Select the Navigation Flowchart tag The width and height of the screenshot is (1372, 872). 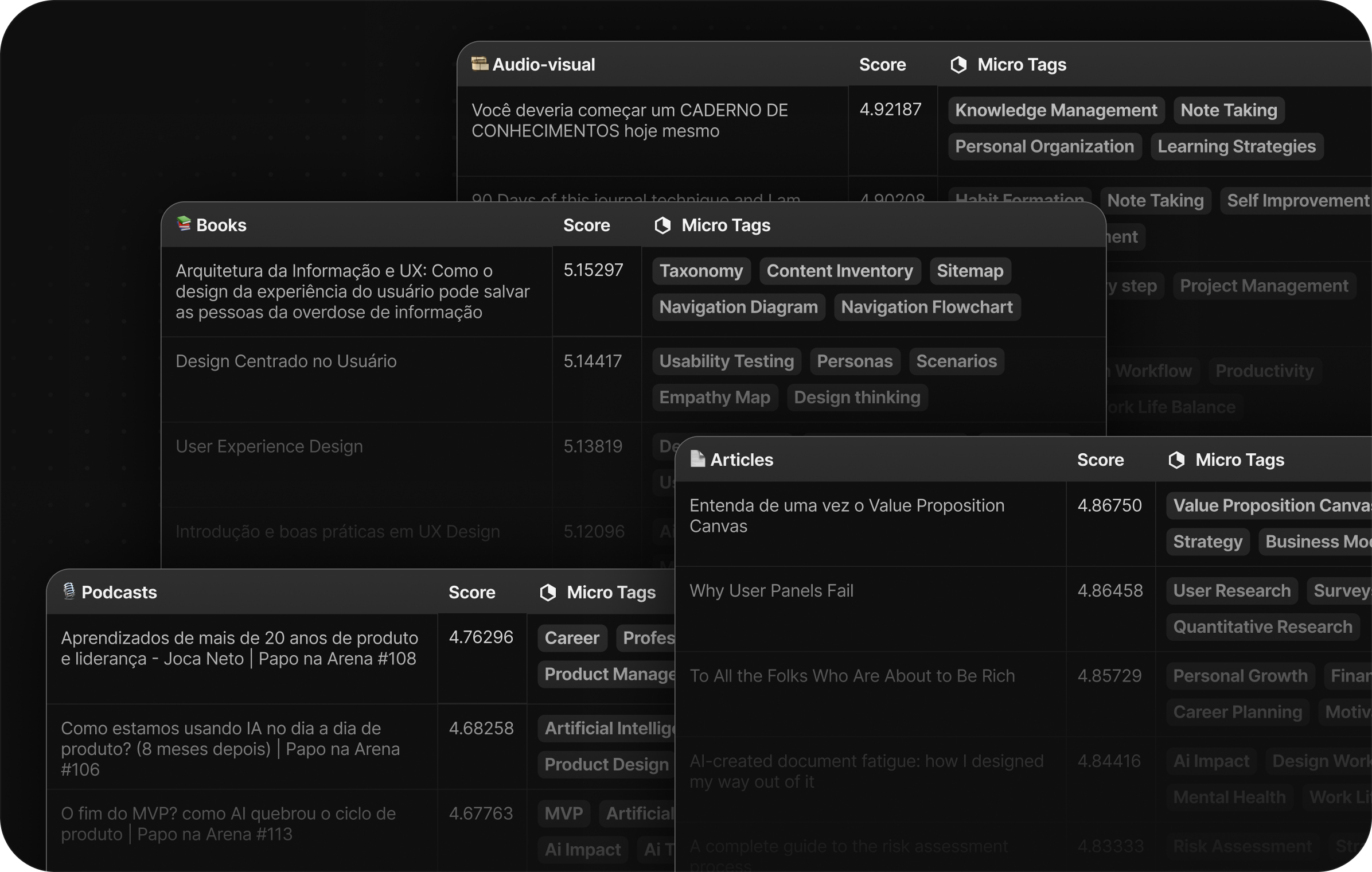pos(927,307)
